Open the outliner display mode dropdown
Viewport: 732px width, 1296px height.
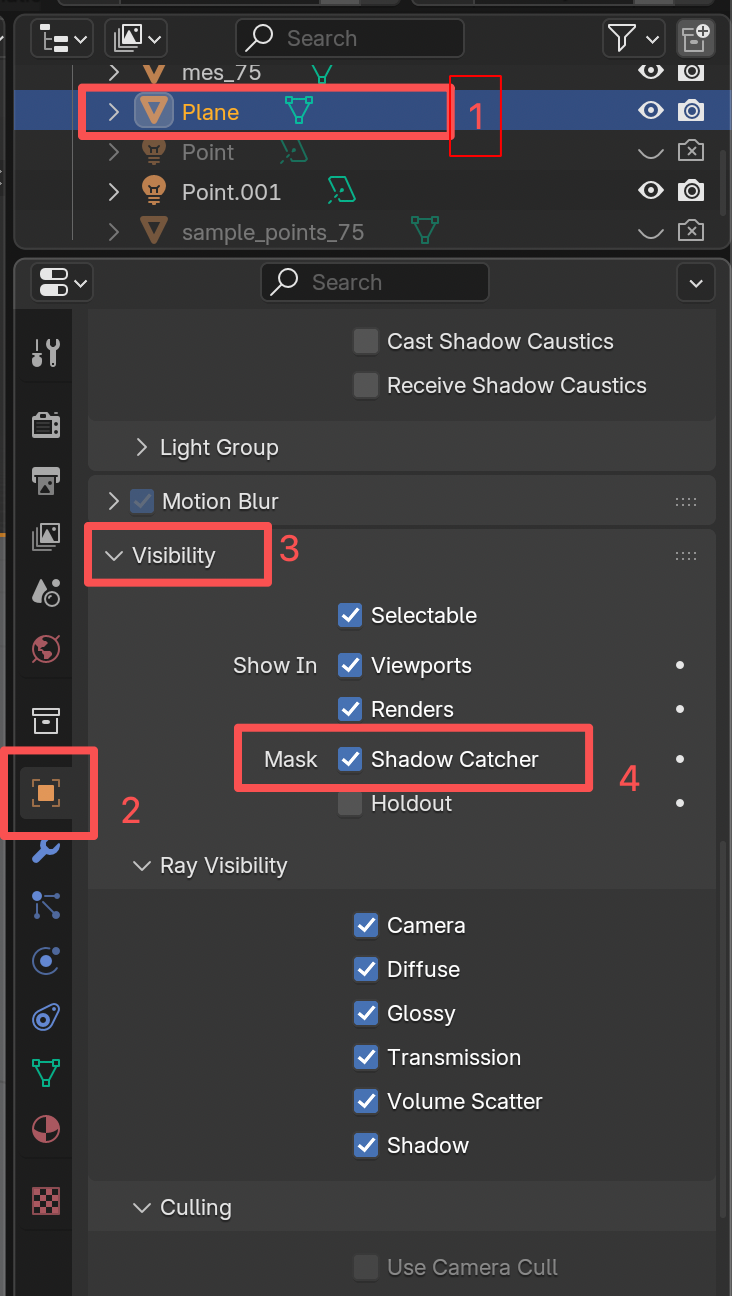pos(62,39)
